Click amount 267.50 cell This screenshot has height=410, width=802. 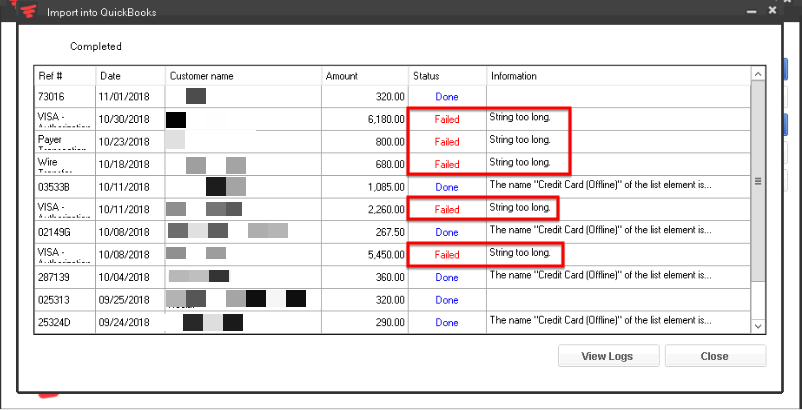click(365, 232)
